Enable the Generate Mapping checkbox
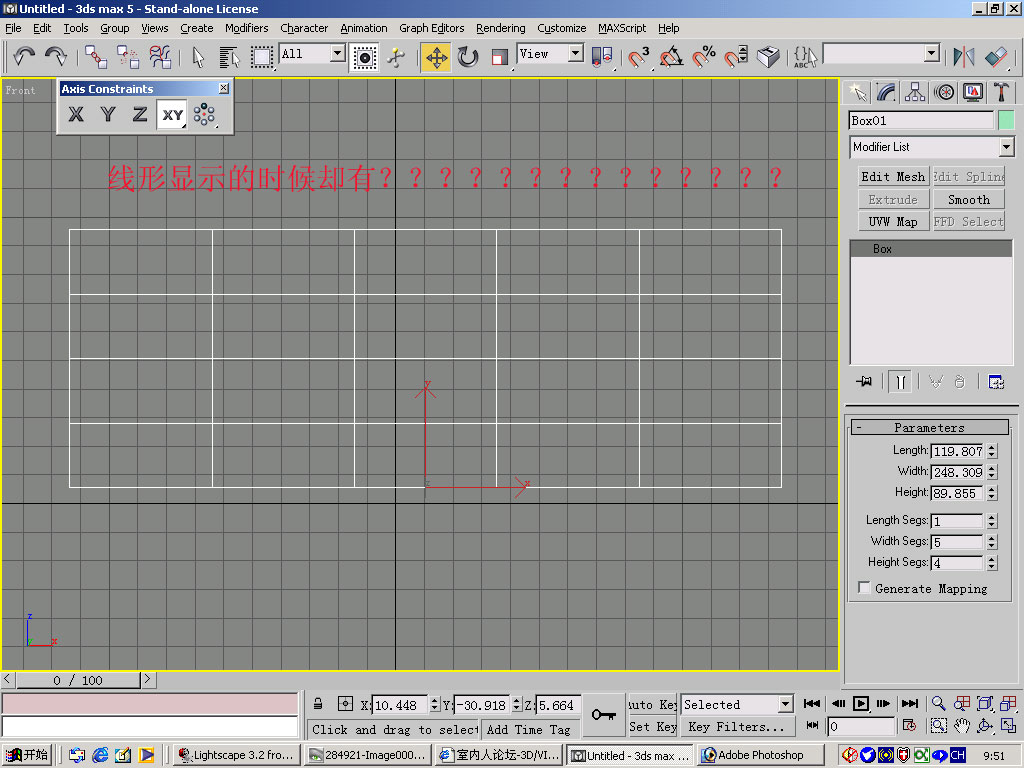The height and width of the screenshot is (768, 1024). pyautogui.click(x=864, y=588)
